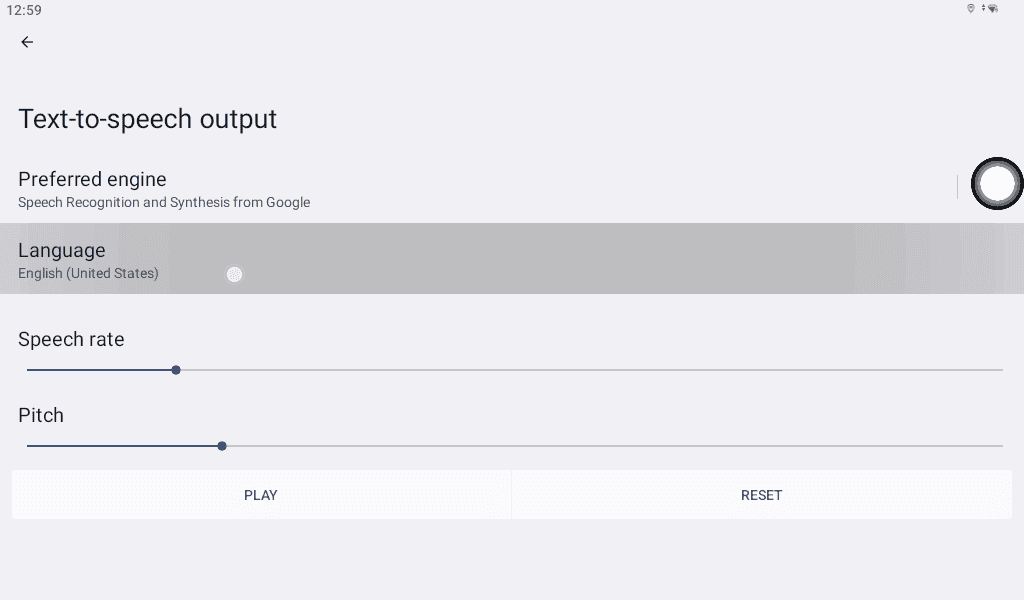Click the Speech rate slider handle
The image size is (1024, 600).
[176, 370]
